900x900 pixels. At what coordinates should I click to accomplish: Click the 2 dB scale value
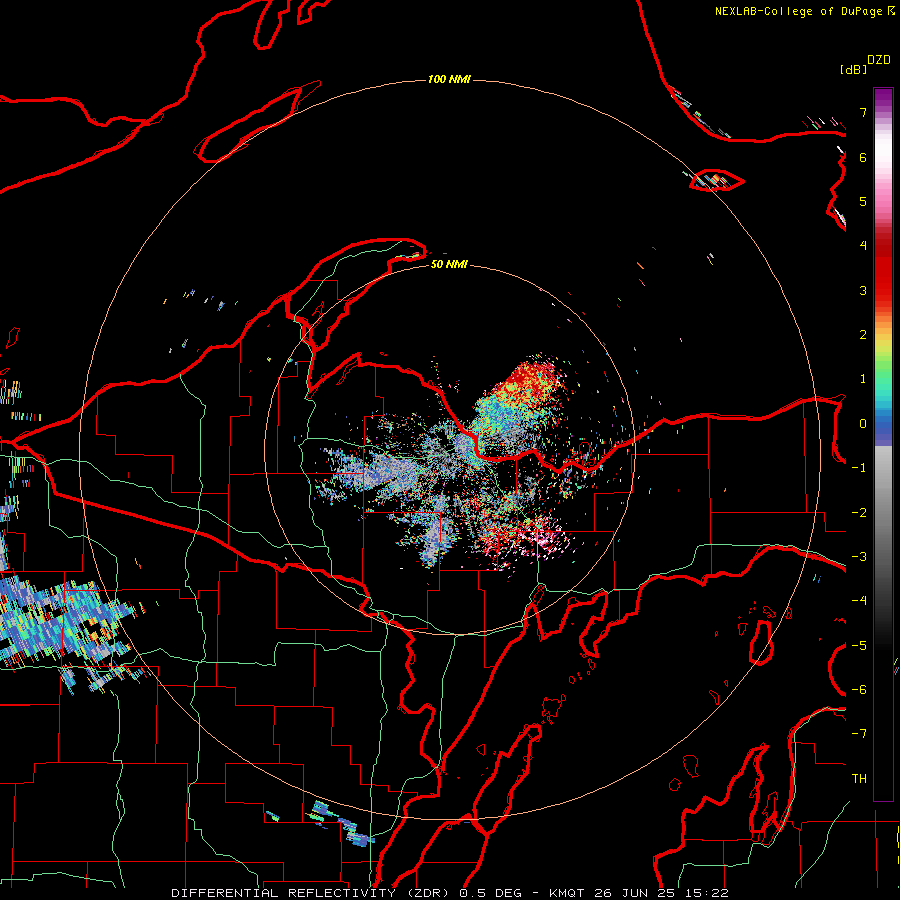[863, 335]
